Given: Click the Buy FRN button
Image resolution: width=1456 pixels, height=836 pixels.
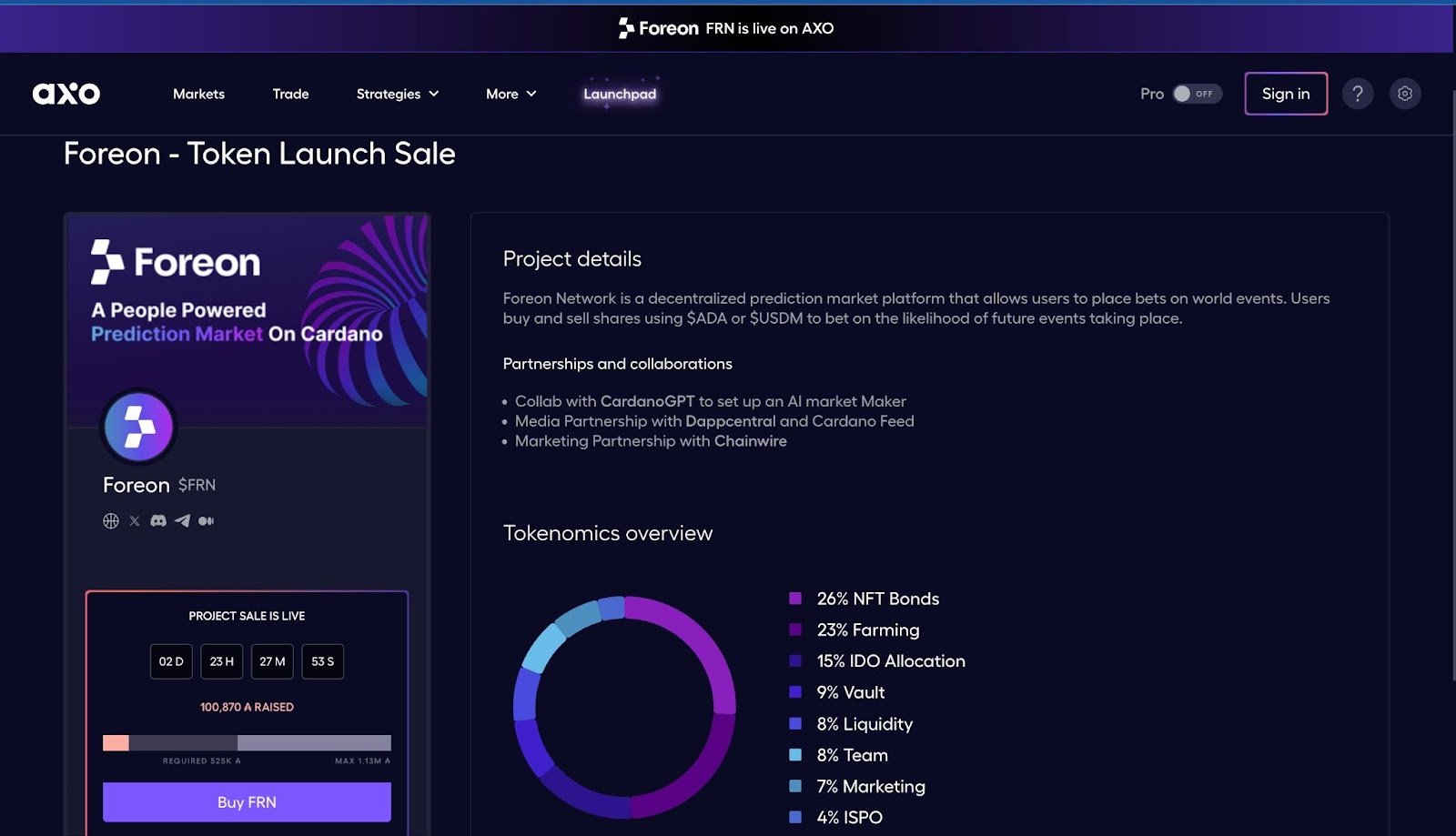Looking at the screenshot, I should click(247, 802).
